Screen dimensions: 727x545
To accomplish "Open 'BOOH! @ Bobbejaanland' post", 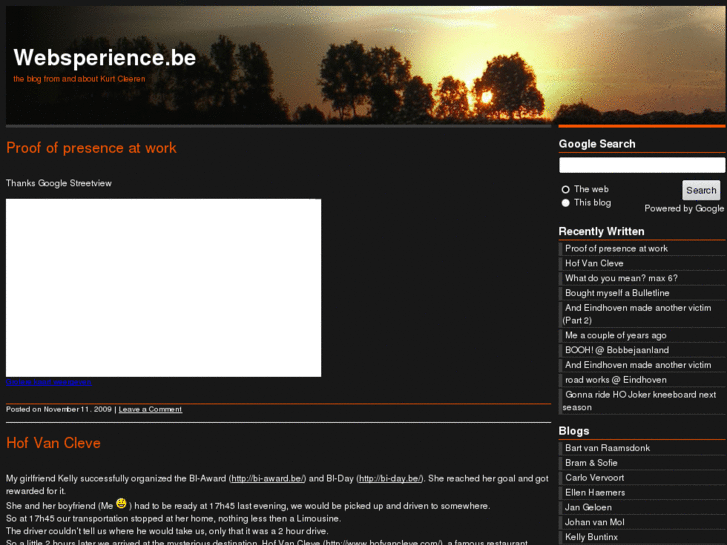I will click(x=617, y=350).
